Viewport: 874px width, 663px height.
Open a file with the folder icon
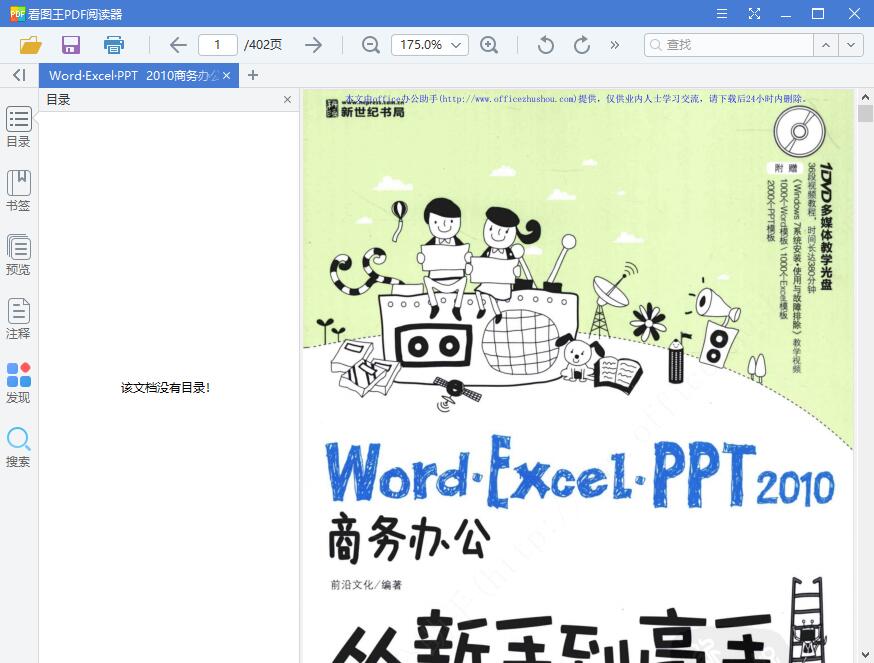[x=31, y=45]
